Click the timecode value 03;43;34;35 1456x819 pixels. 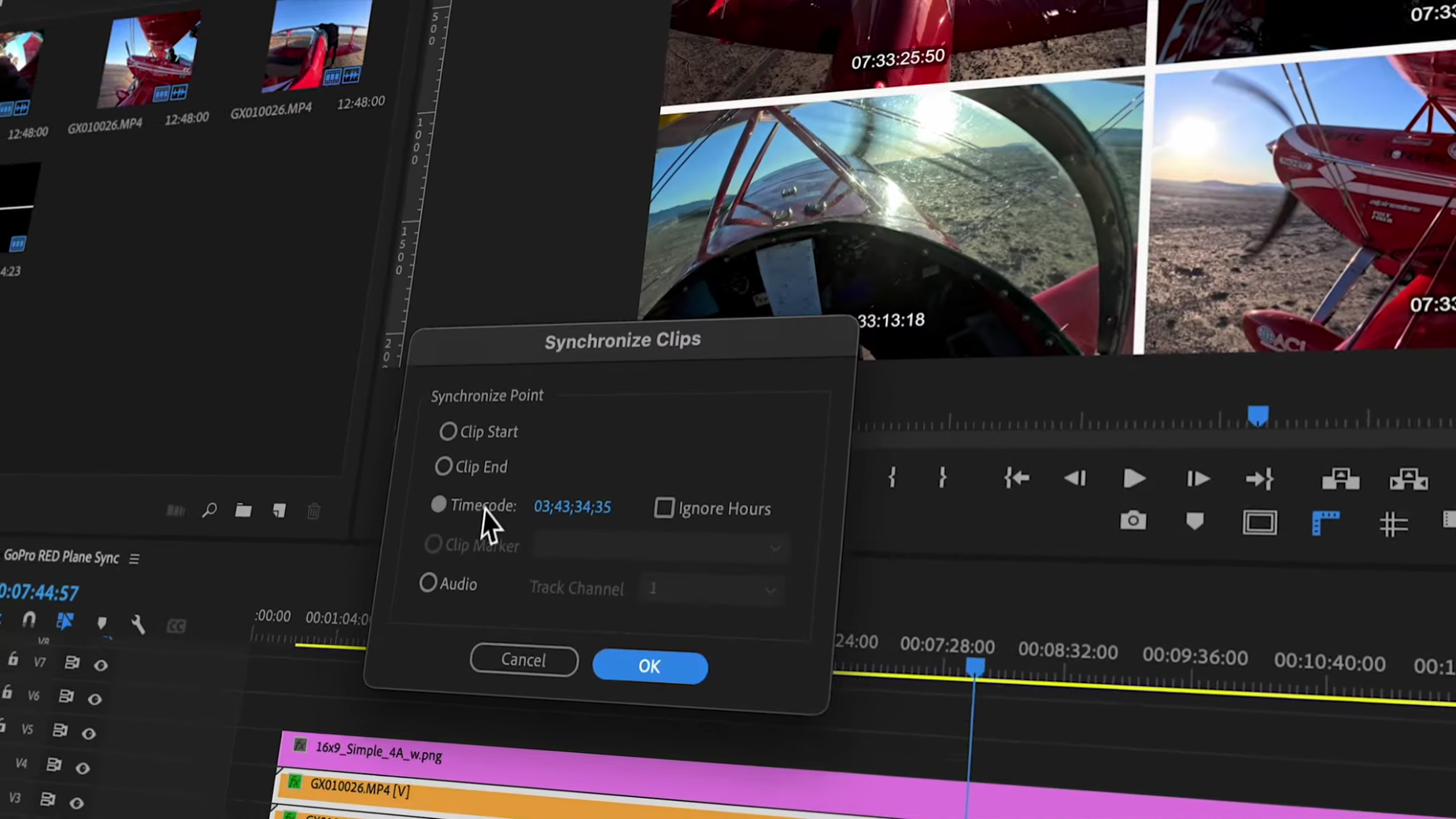pyautogui.click(x=572, y=507)
